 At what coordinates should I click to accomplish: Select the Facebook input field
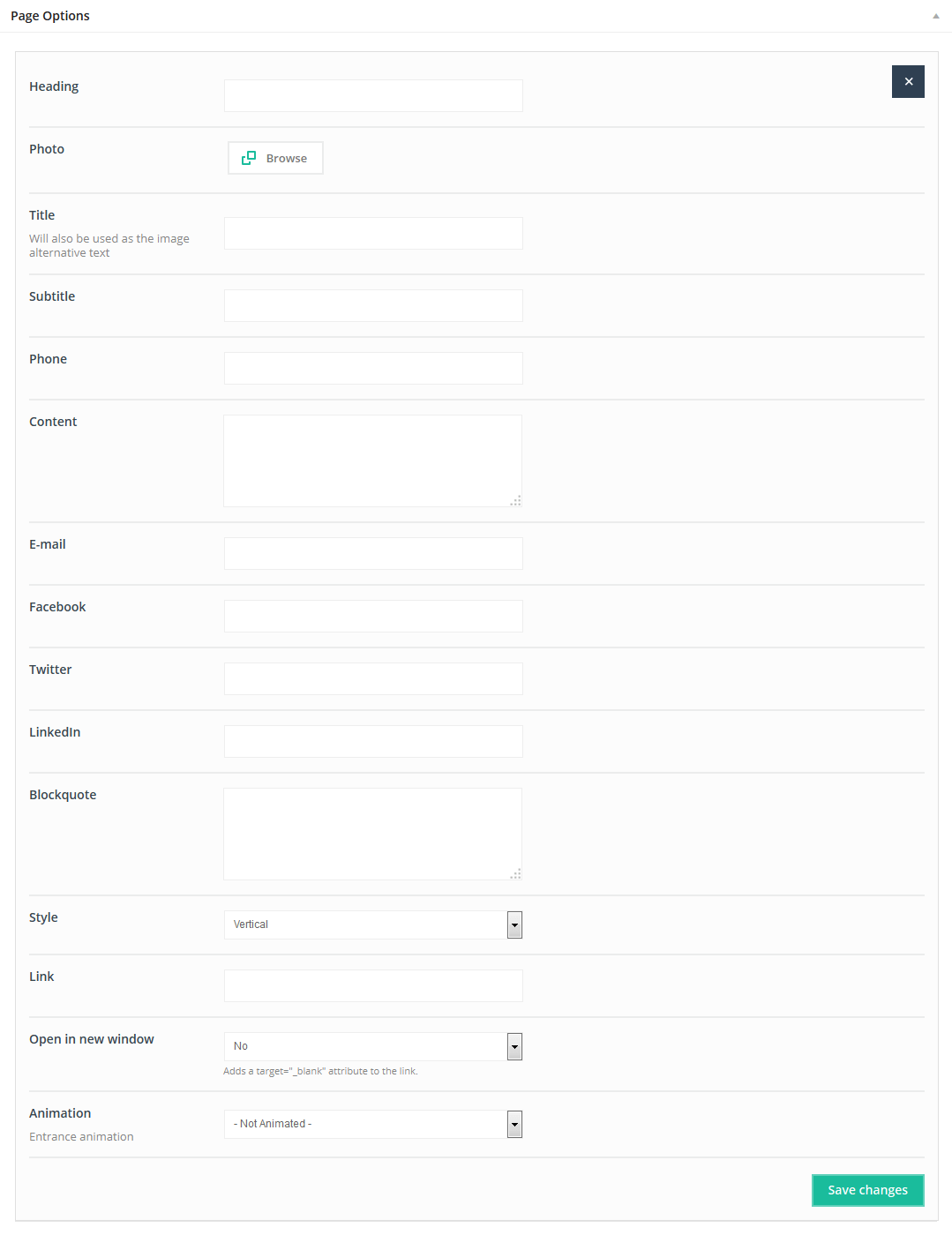coord(373,616)
